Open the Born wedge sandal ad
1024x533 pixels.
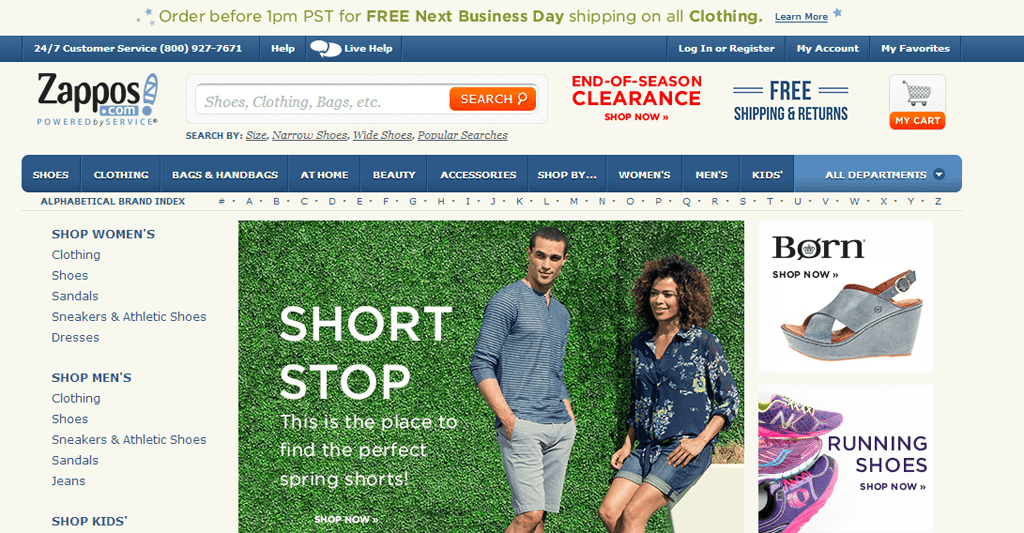[x=845, y=296]
